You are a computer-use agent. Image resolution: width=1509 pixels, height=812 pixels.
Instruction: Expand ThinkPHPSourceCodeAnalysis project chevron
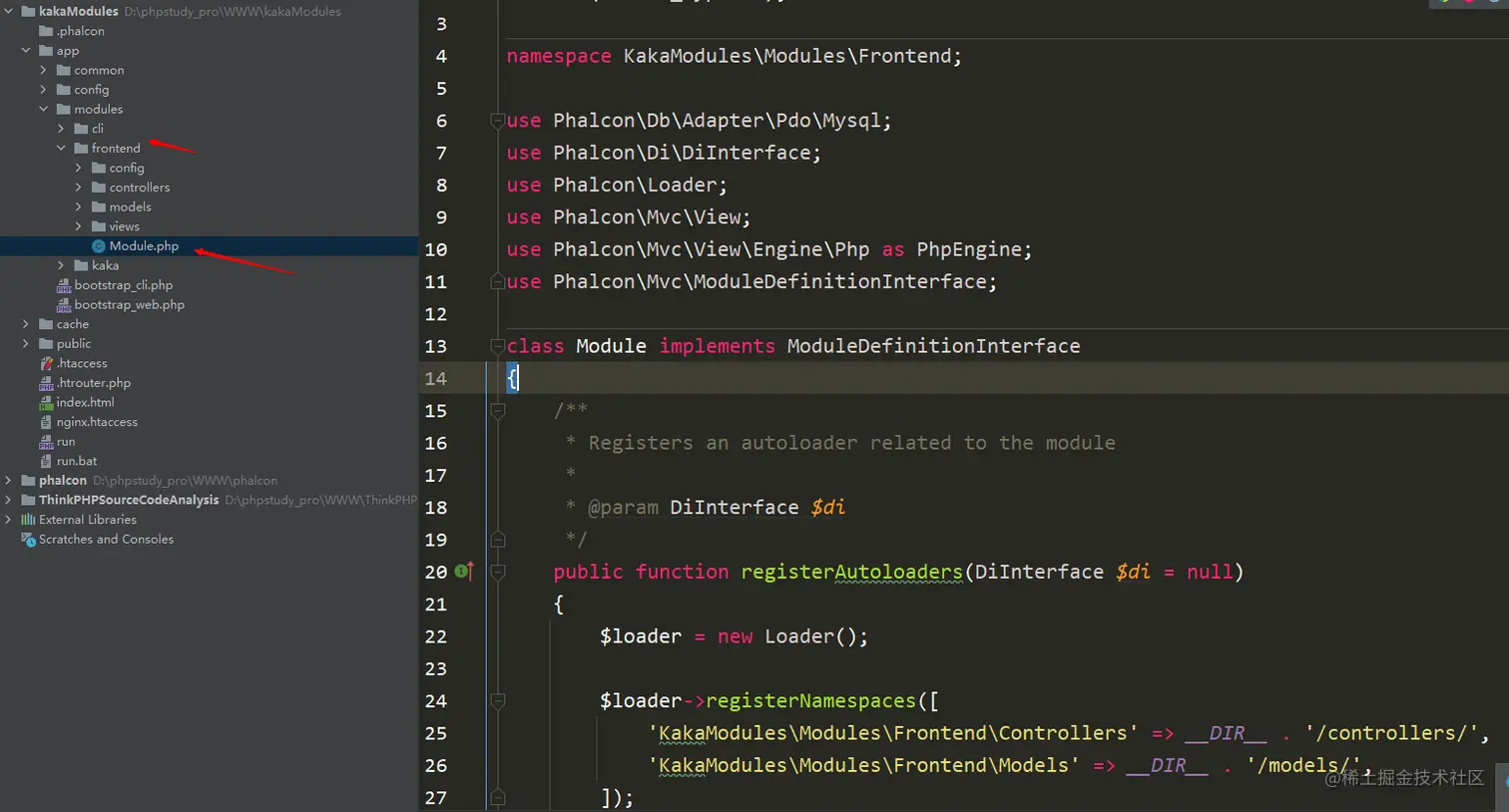(8, 500)
